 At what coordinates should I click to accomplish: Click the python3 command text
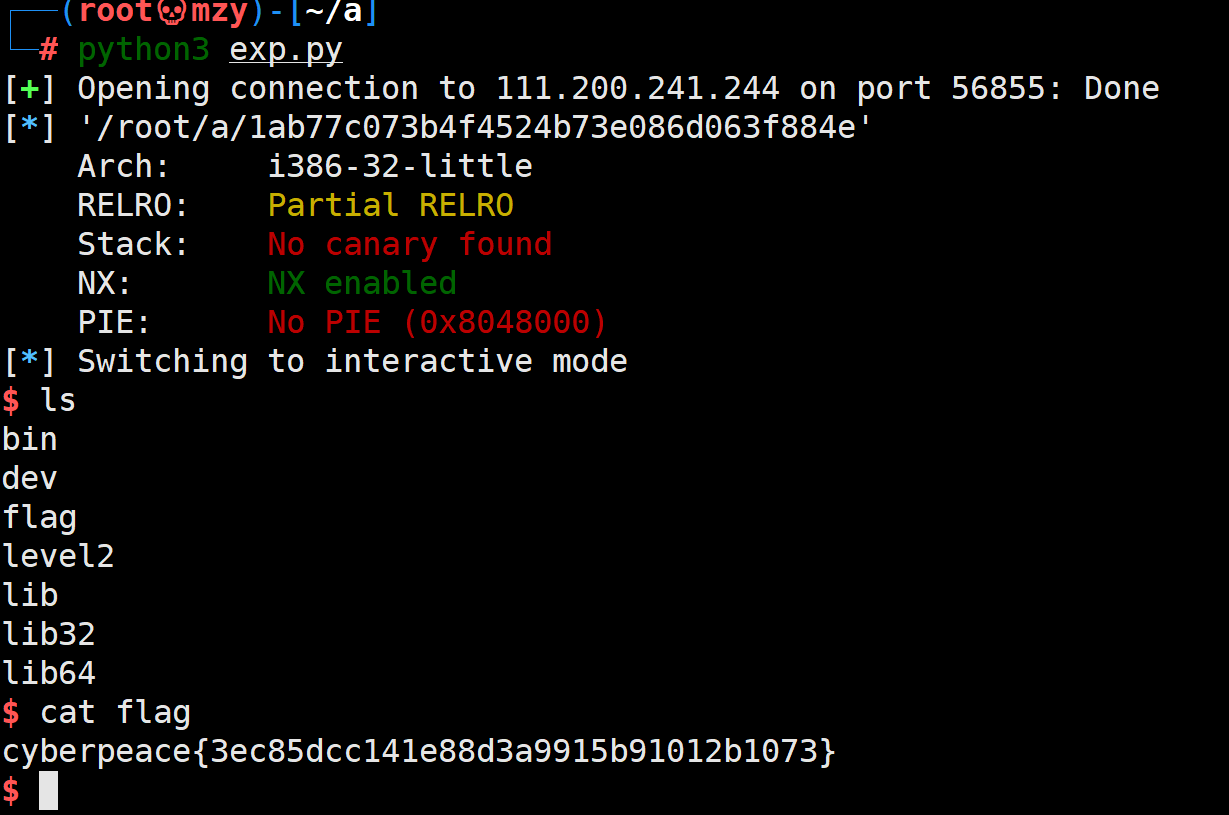click(144, 50)
